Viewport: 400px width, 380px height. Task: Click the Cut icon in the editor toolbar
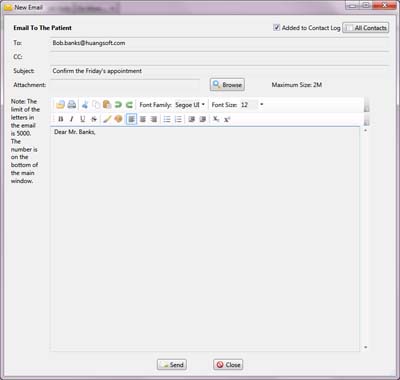85,105
